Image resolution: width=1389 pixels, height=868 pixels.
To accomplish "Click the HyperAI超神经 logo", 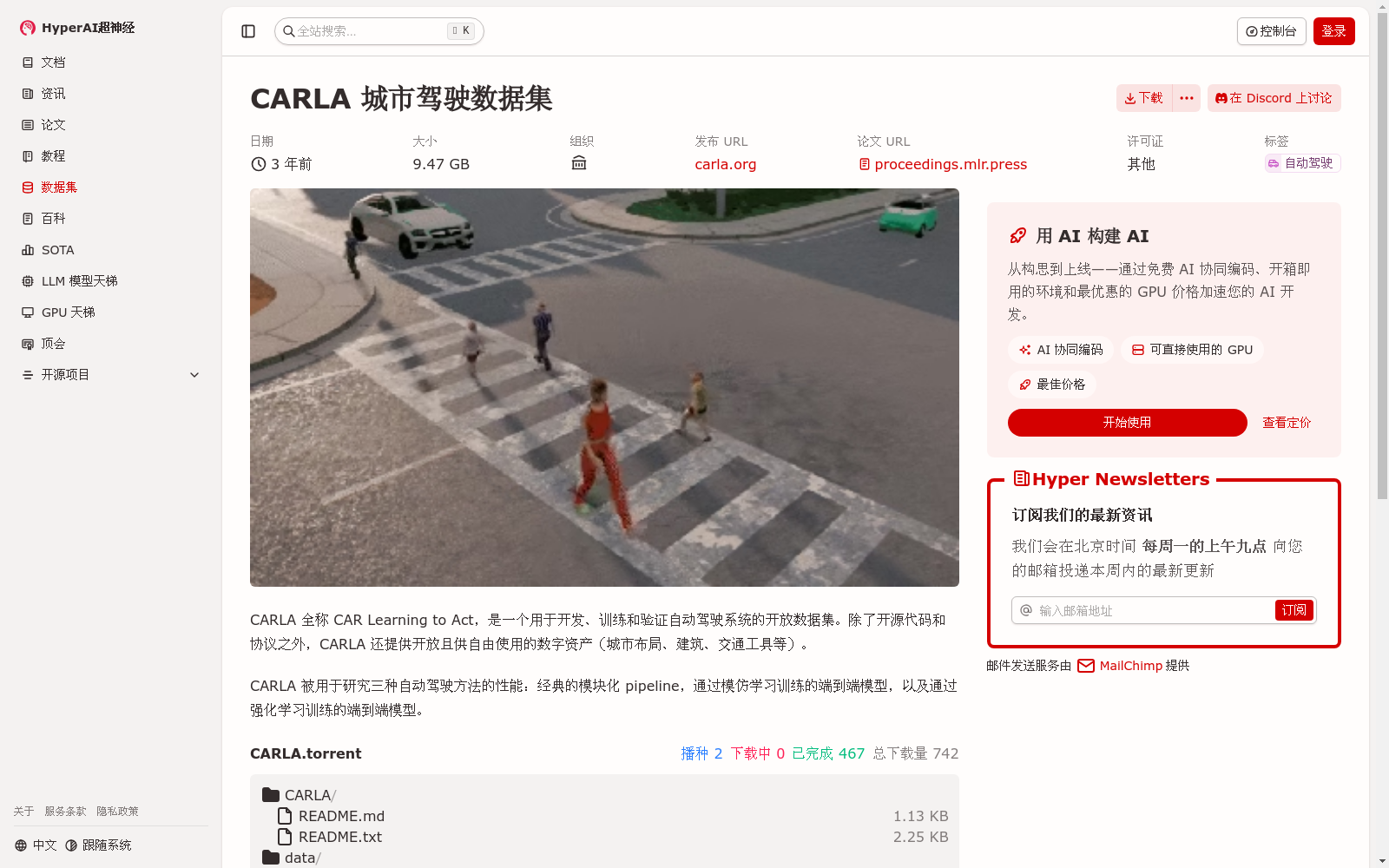I will pos(77,28).
